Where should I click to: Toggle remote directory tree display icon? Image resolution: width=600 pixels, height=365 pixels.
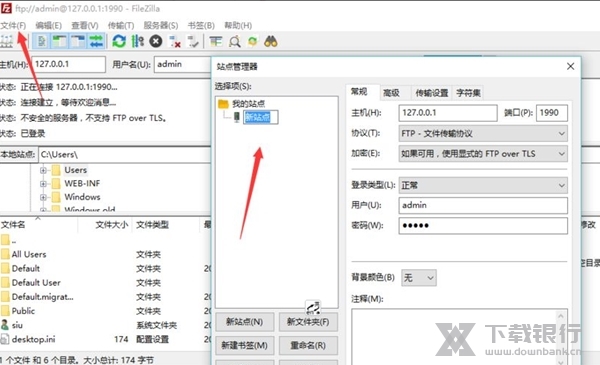click(x=78, y=41)
